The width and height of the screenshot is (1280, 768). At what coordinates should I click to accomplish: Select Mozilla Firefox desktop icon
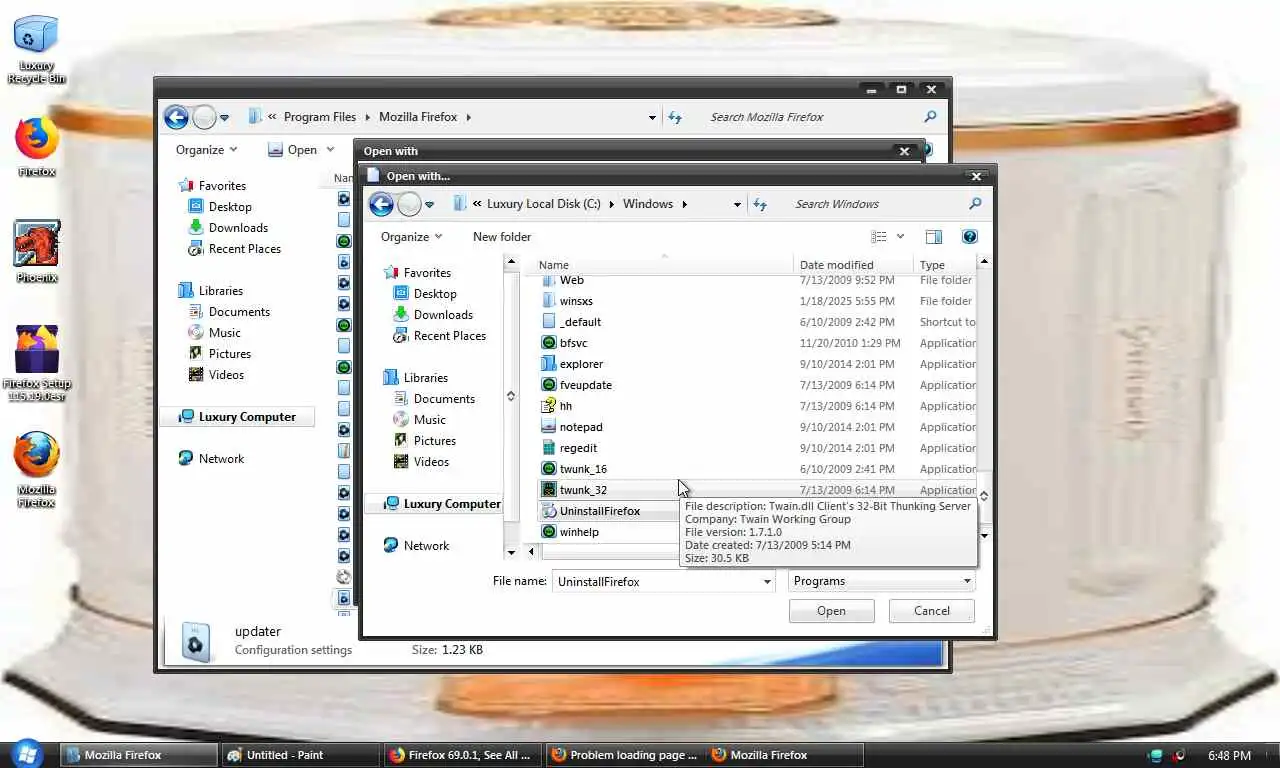(x=36, y=470)
